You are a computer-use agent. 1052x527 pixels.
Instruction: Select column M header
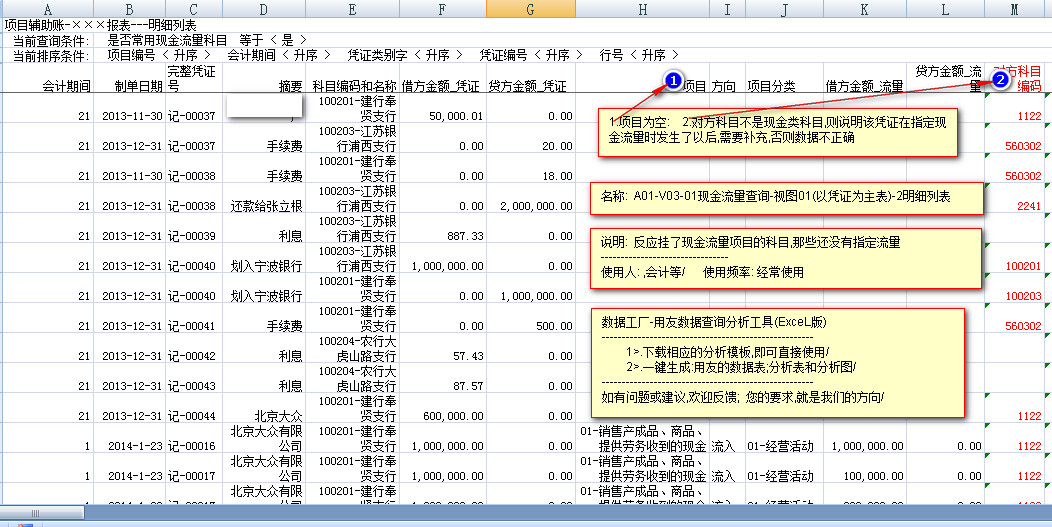pos(1015,8)
